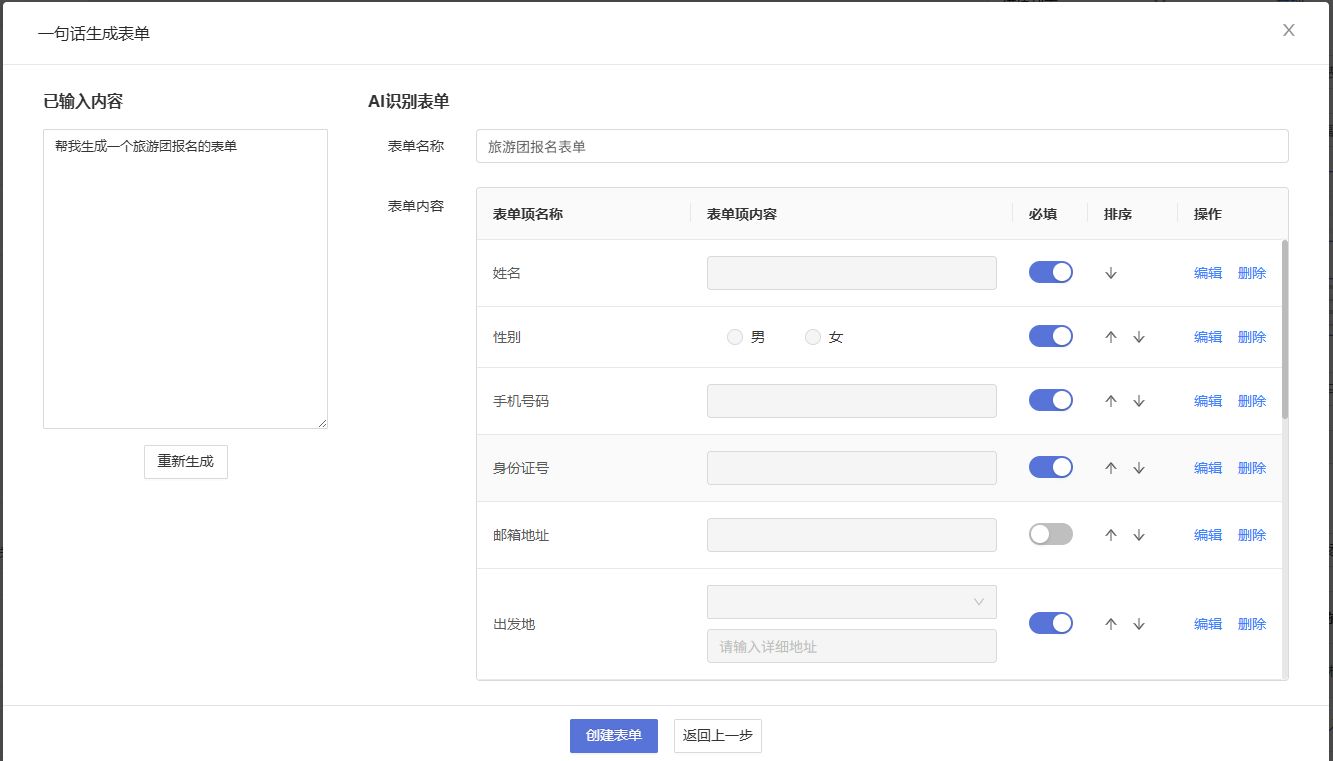Screen dimensions: 1333x761
Task: Select the 男 radio option
Action: coord(735,337)
